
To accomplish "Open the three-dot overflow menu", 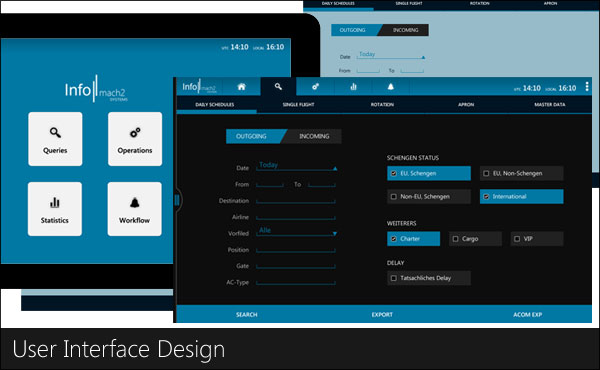I will [587, 86].
